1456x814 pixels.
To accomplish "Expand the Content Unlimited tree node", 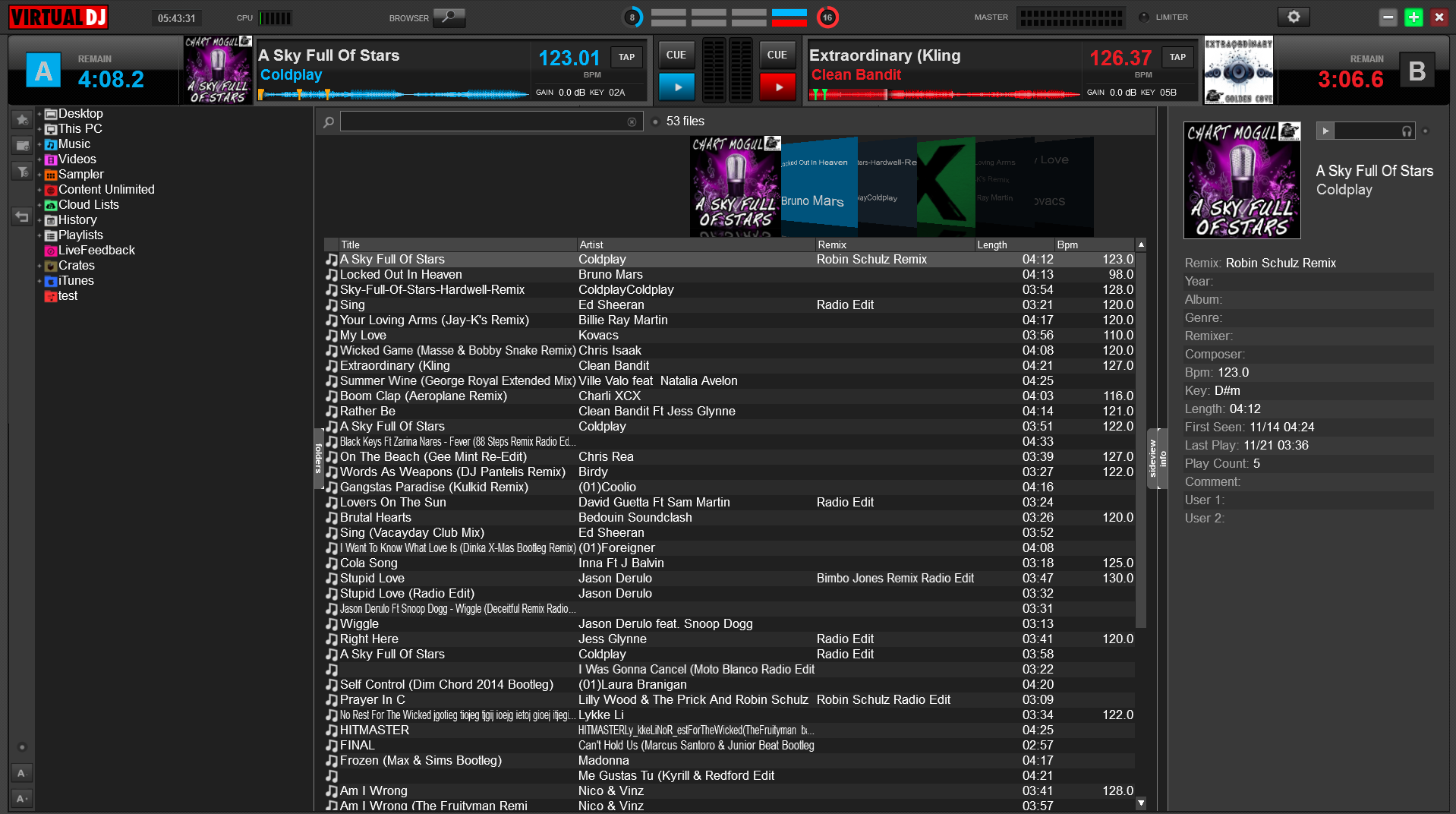I will click(x=39, y=190).
